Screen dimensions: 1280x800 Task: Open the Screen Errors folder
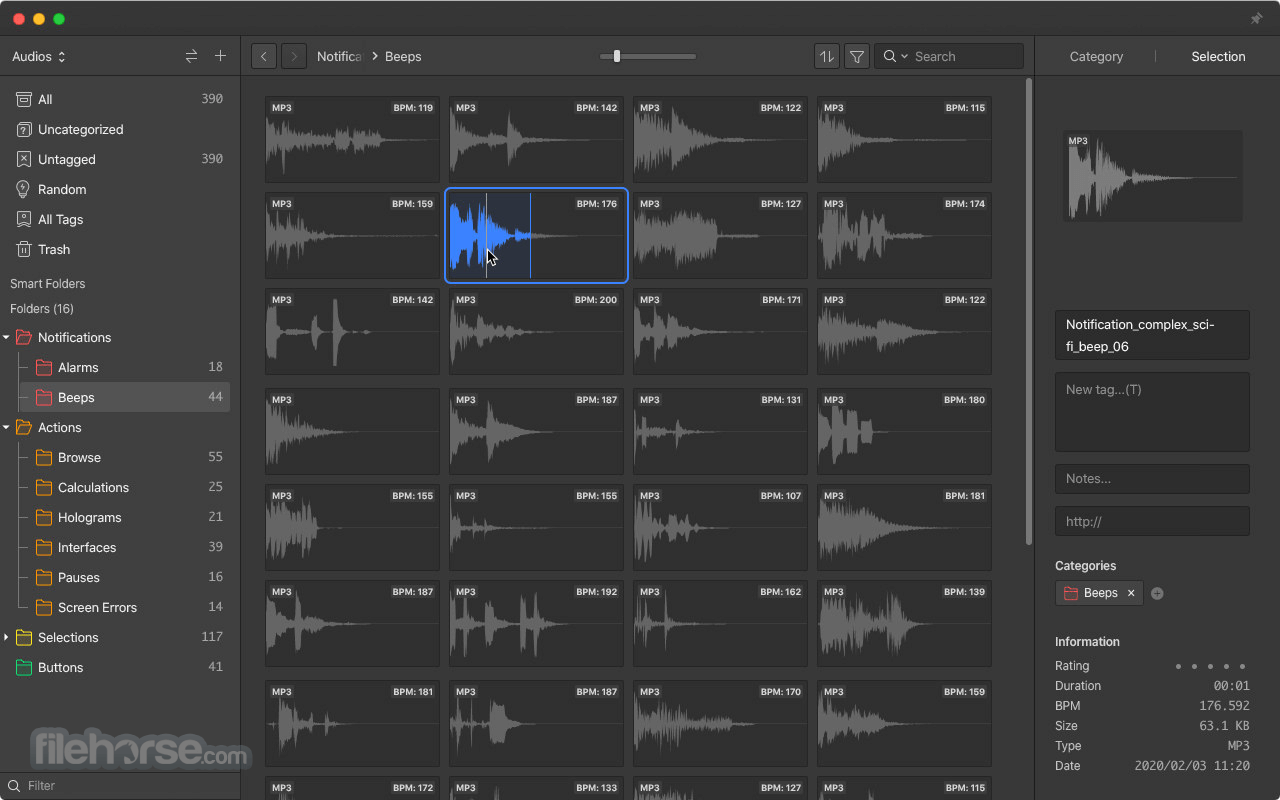coord(125,607)
